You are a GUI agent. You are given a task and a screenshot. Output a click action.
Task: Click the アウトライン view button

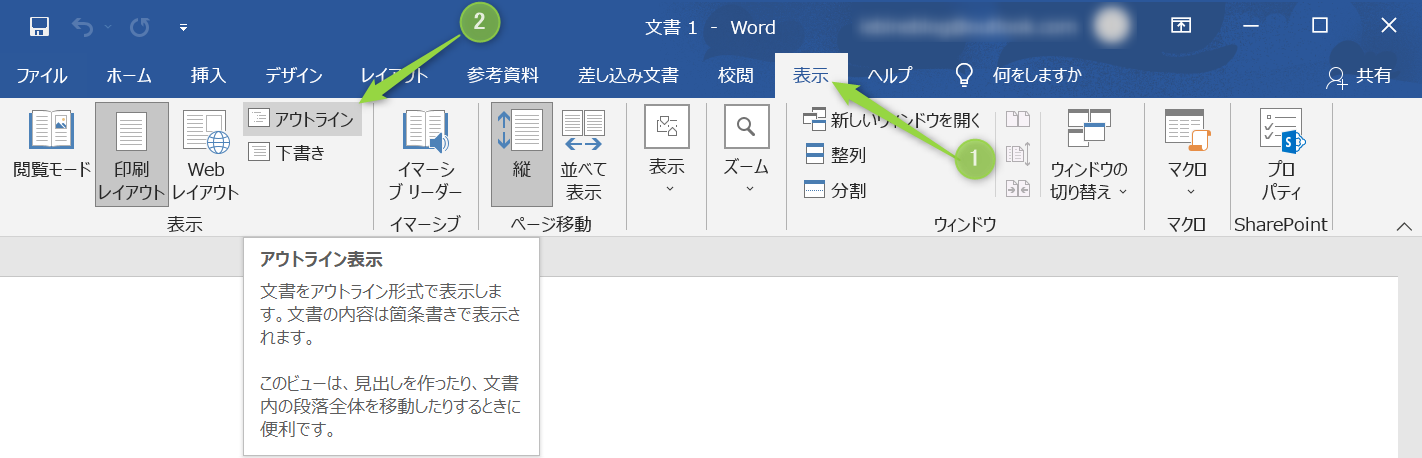click(x=302, y=120)
